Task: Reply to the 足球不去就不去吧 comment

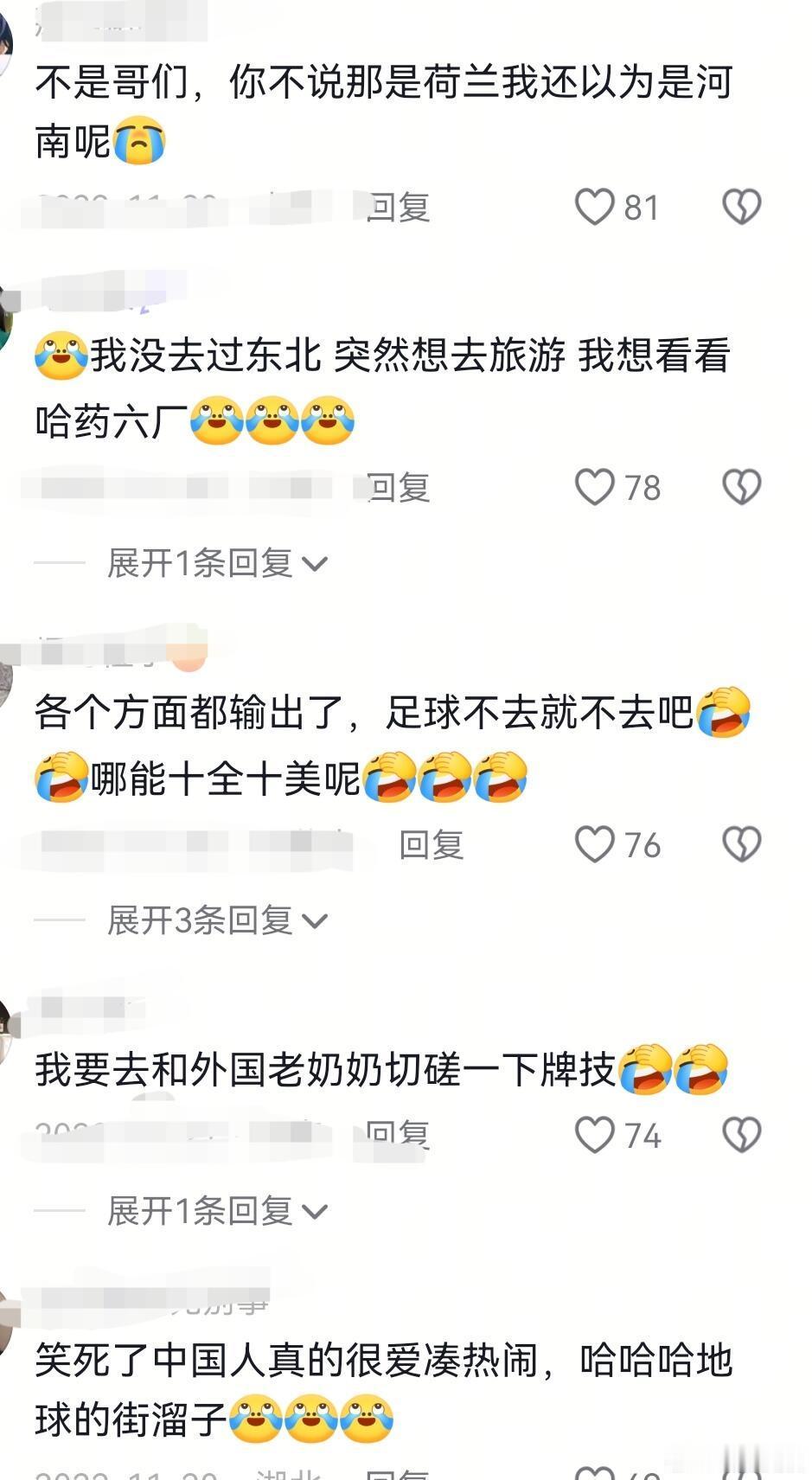Action: coord(431,844)
